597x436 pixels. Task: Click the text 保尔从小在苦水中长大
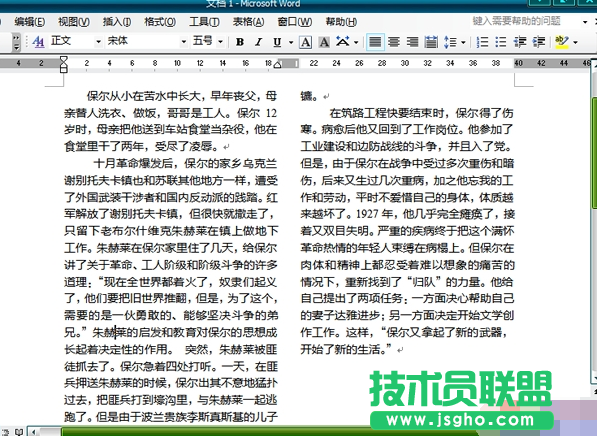(x=143, y=96)
